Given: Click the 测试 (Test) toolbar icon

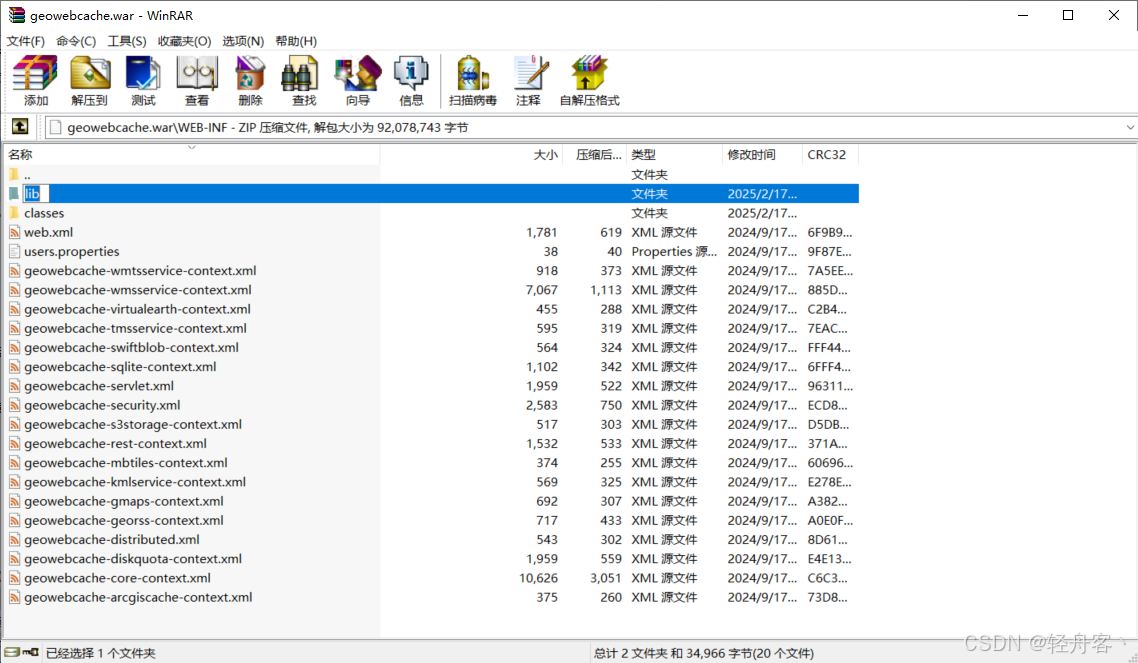Looking at the screenshot, I should 142,74.
